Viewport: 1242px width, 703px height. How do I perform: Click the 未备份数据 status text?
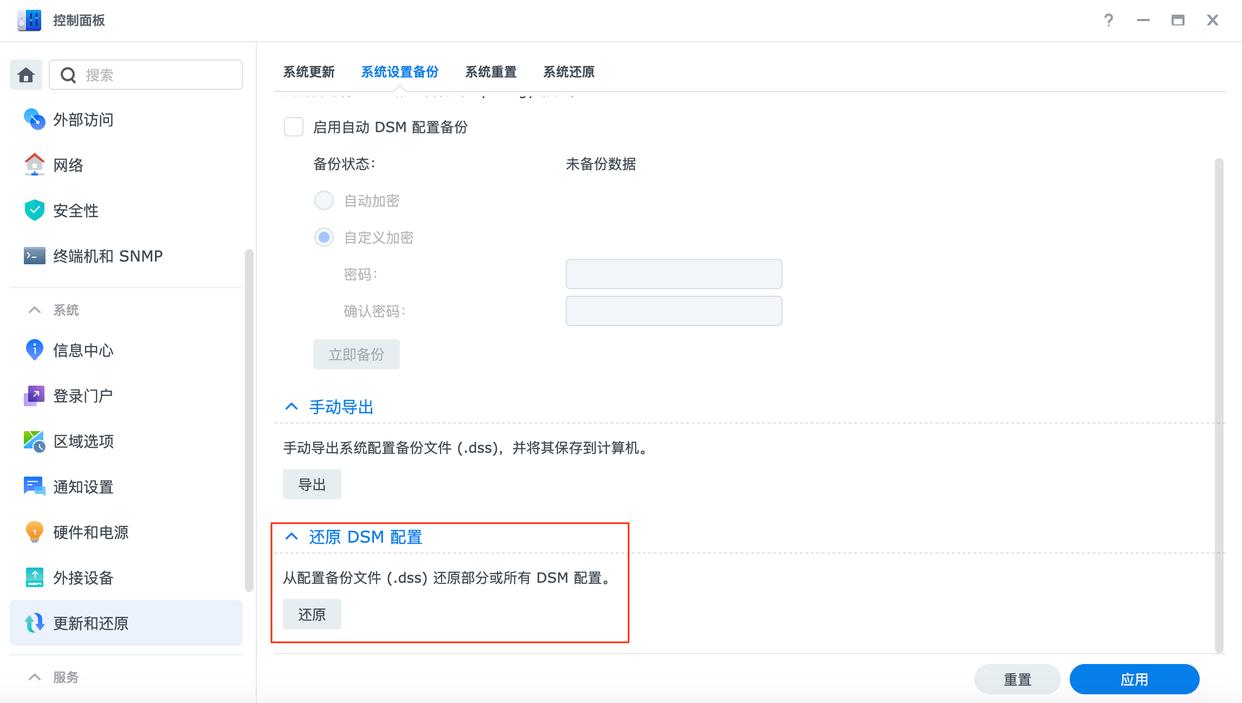(601, 164)
